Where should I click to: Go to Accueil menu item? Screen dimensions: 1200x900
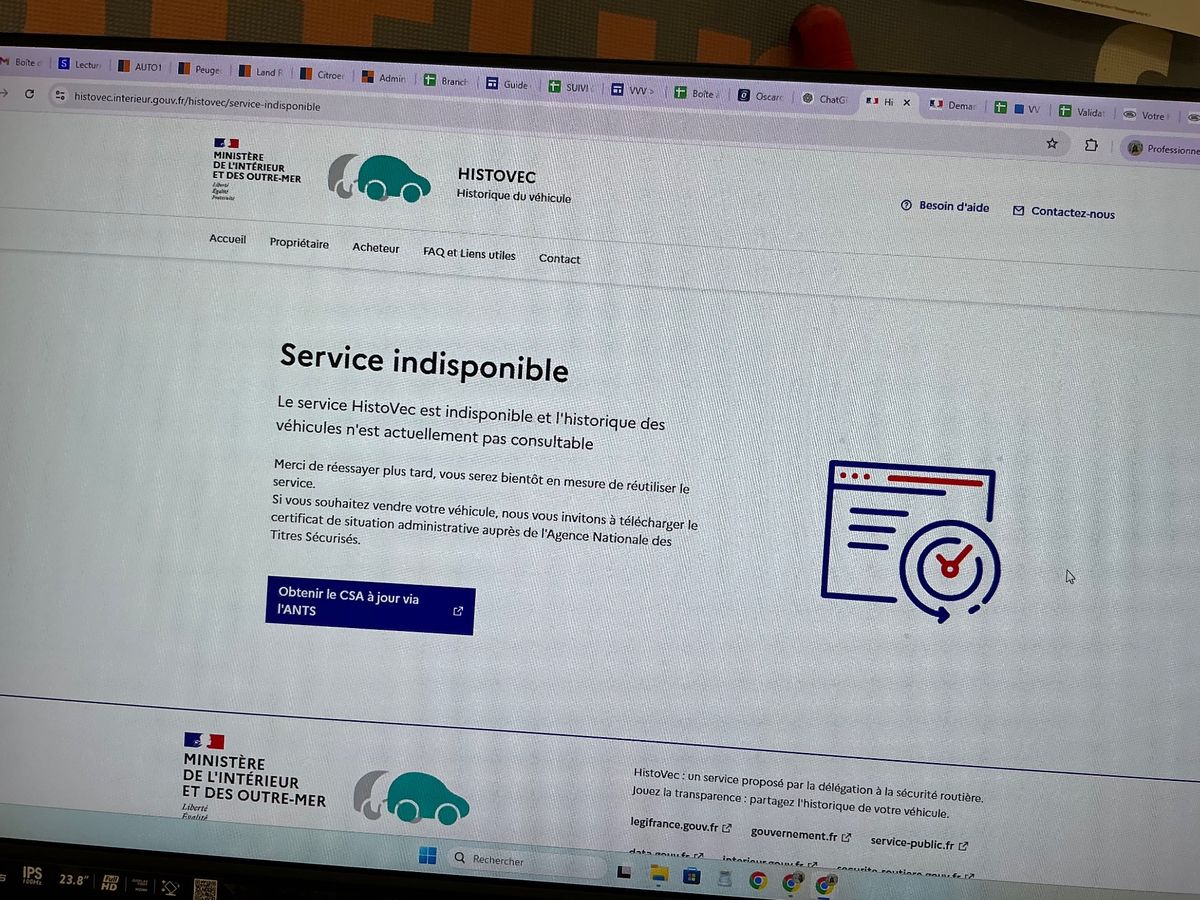227,239
